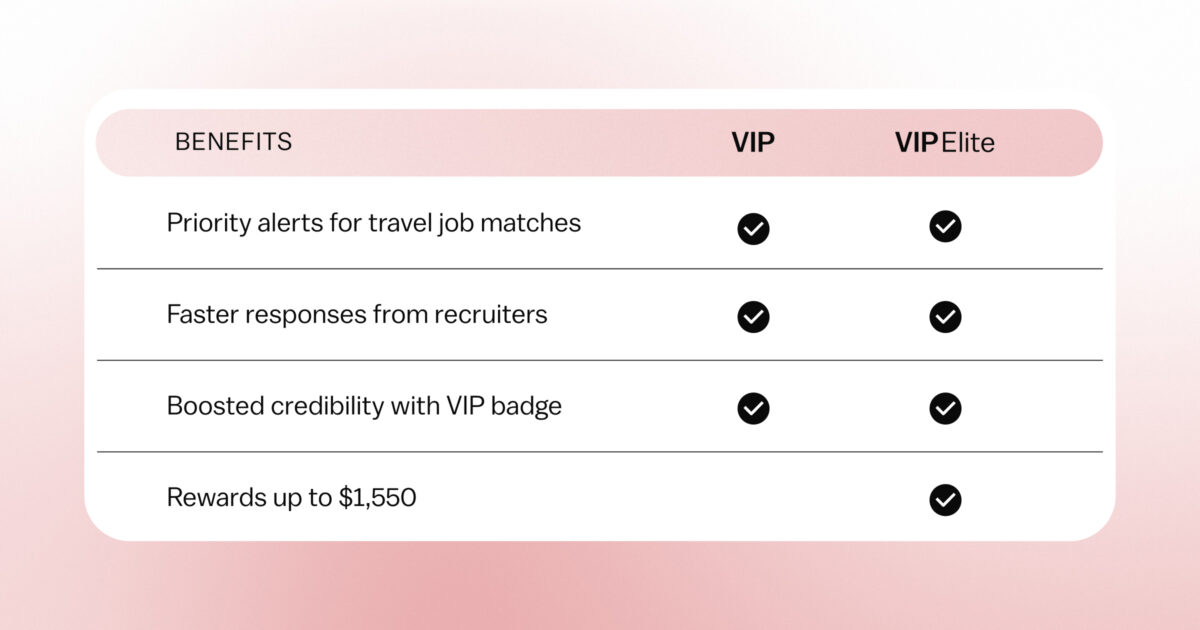
Task: Toggle VIP Elite checkmark for Rewards row
Action: tap(945, 499)
